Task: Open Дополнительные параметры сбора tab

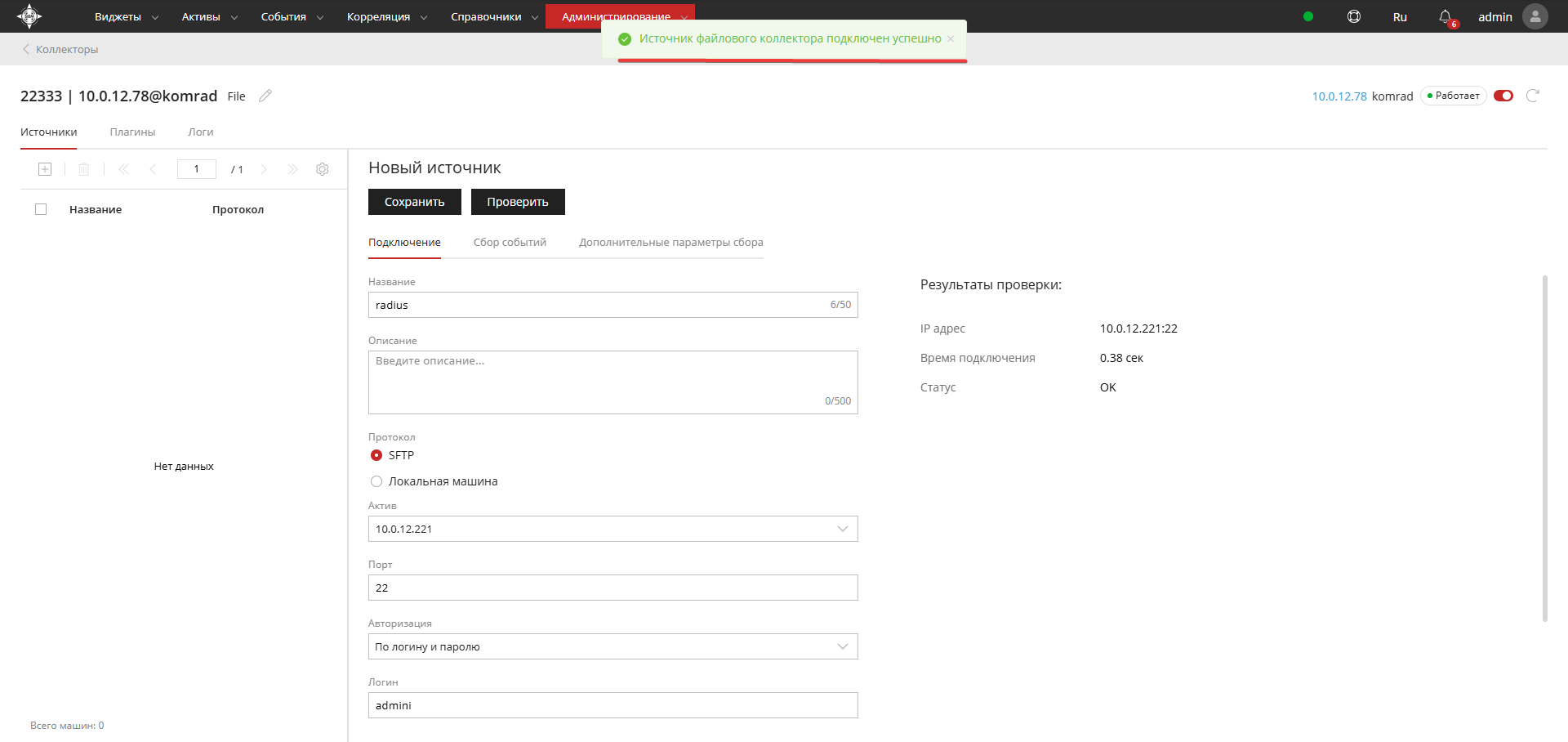Action: click(x=671, y=242)
